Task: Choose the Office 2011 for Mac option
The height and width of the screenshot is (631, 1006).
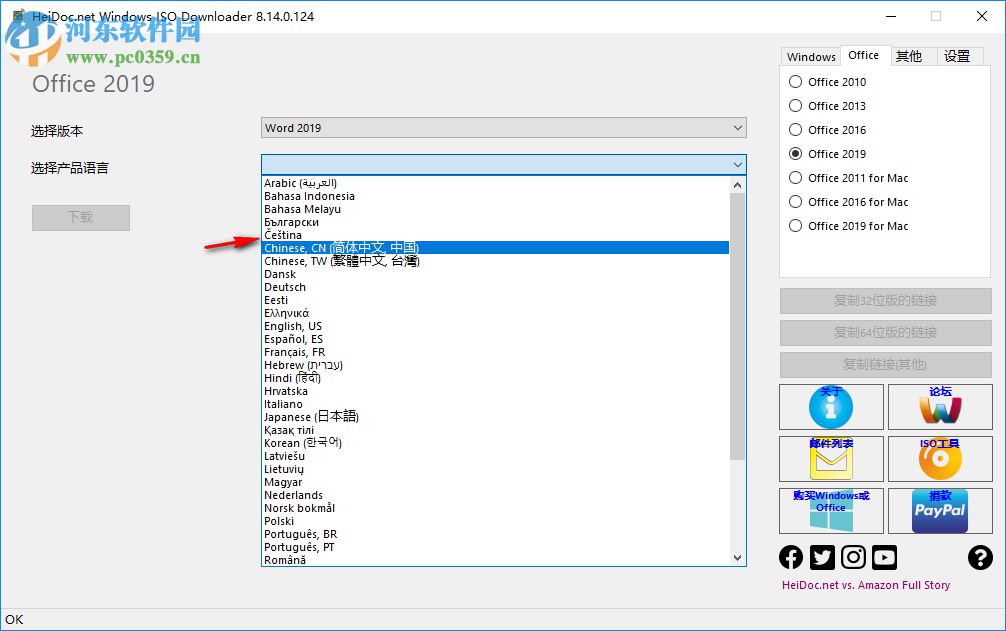Action: click(796, 177)
